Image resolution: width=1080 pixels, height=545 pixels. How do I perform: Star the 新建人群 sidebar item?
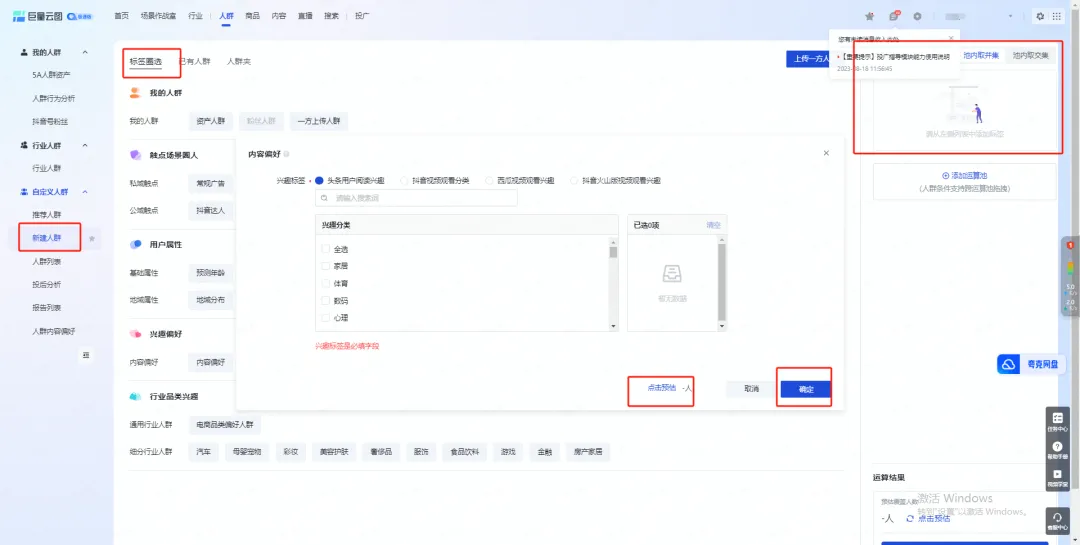coord(92,239)
